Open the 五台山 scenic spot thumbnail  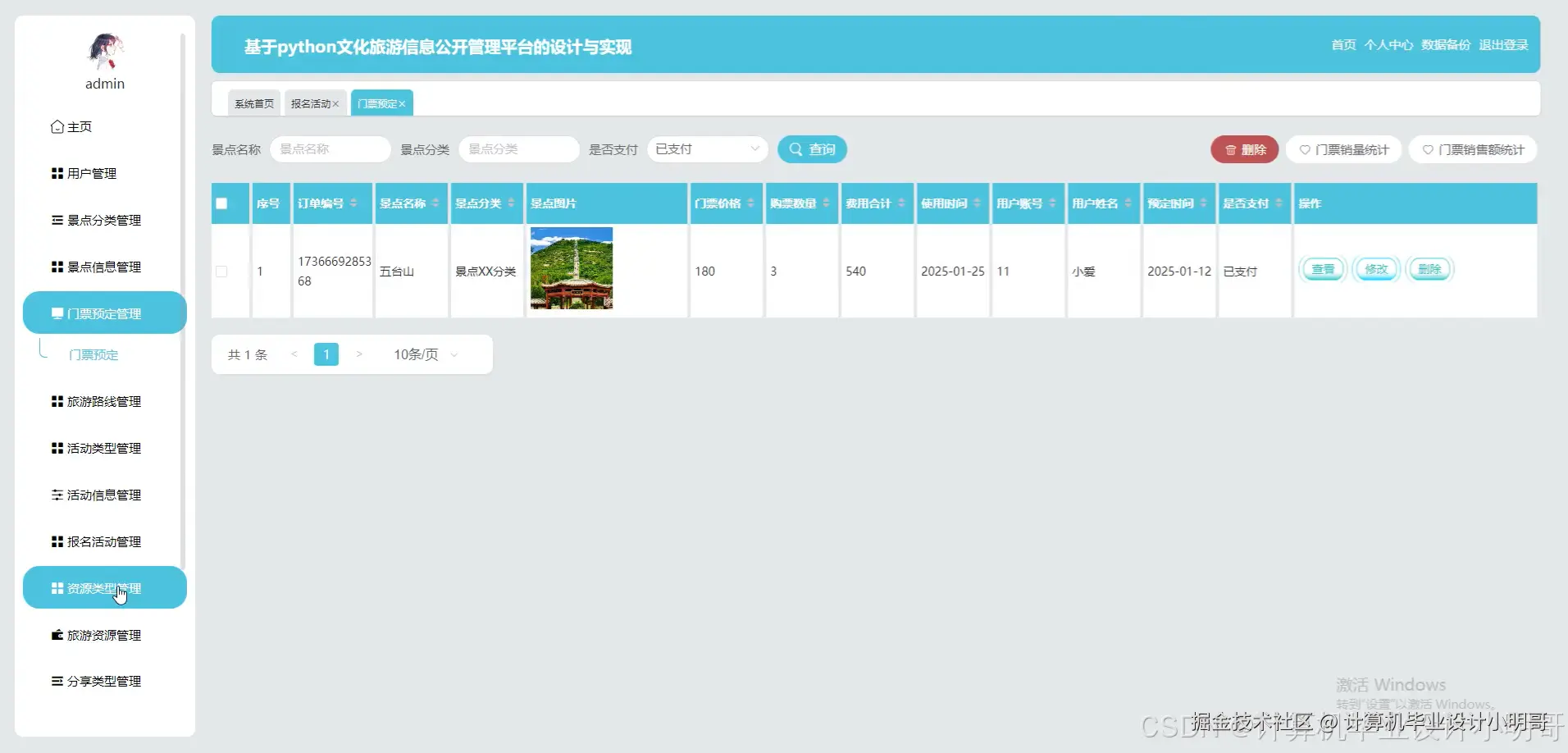pyautogui.click(x=572, y=268)
